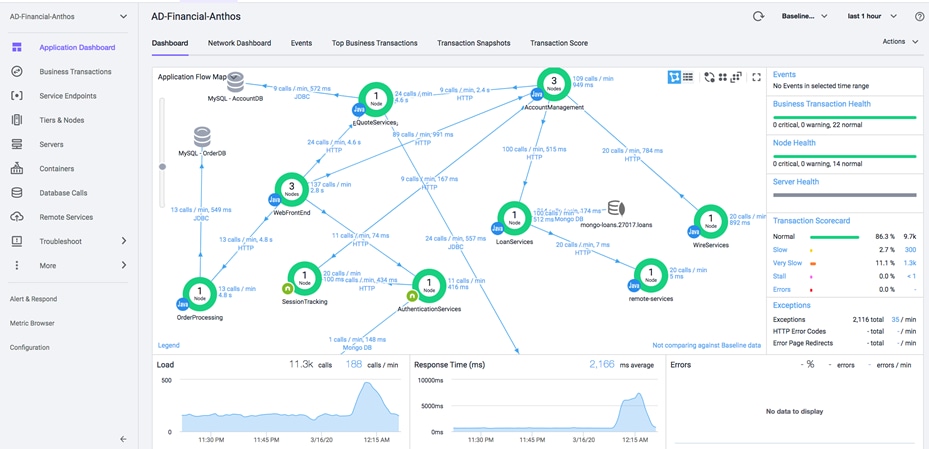
Task: Select the MySQL - OrderDB database icon
Action: (202, 137)
